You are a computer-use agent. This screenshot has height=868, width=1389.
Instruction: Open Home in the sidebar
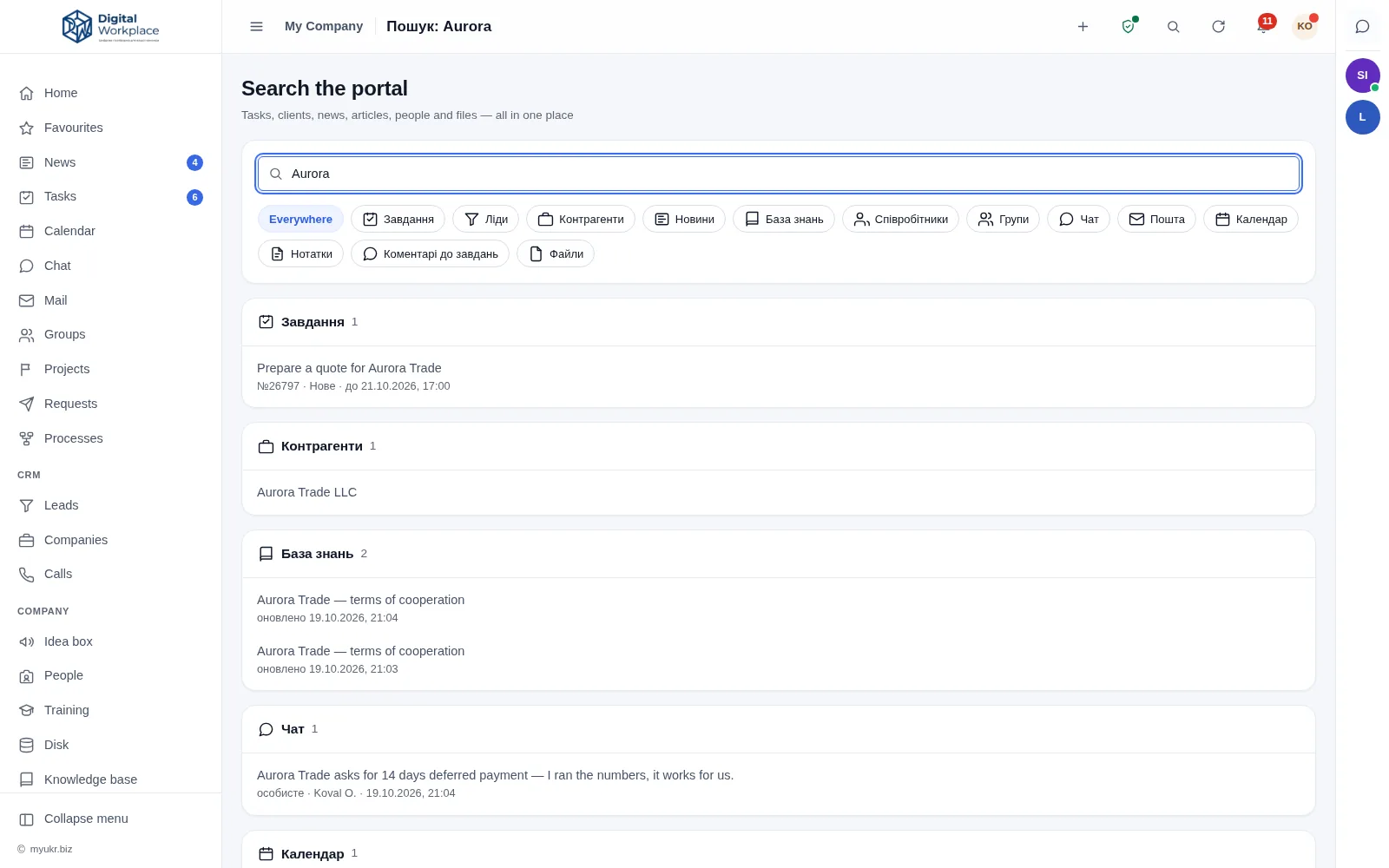(110, 93)
